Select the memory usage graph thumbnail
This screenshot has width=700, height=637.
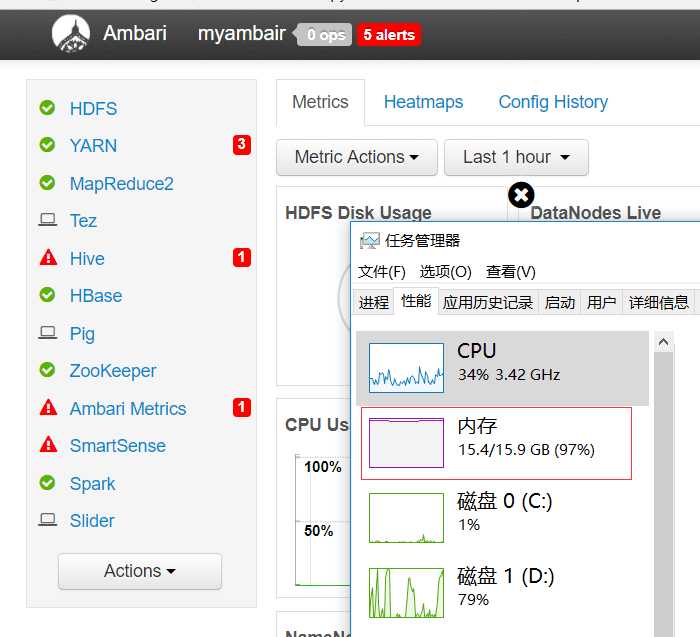coord(406,443)
